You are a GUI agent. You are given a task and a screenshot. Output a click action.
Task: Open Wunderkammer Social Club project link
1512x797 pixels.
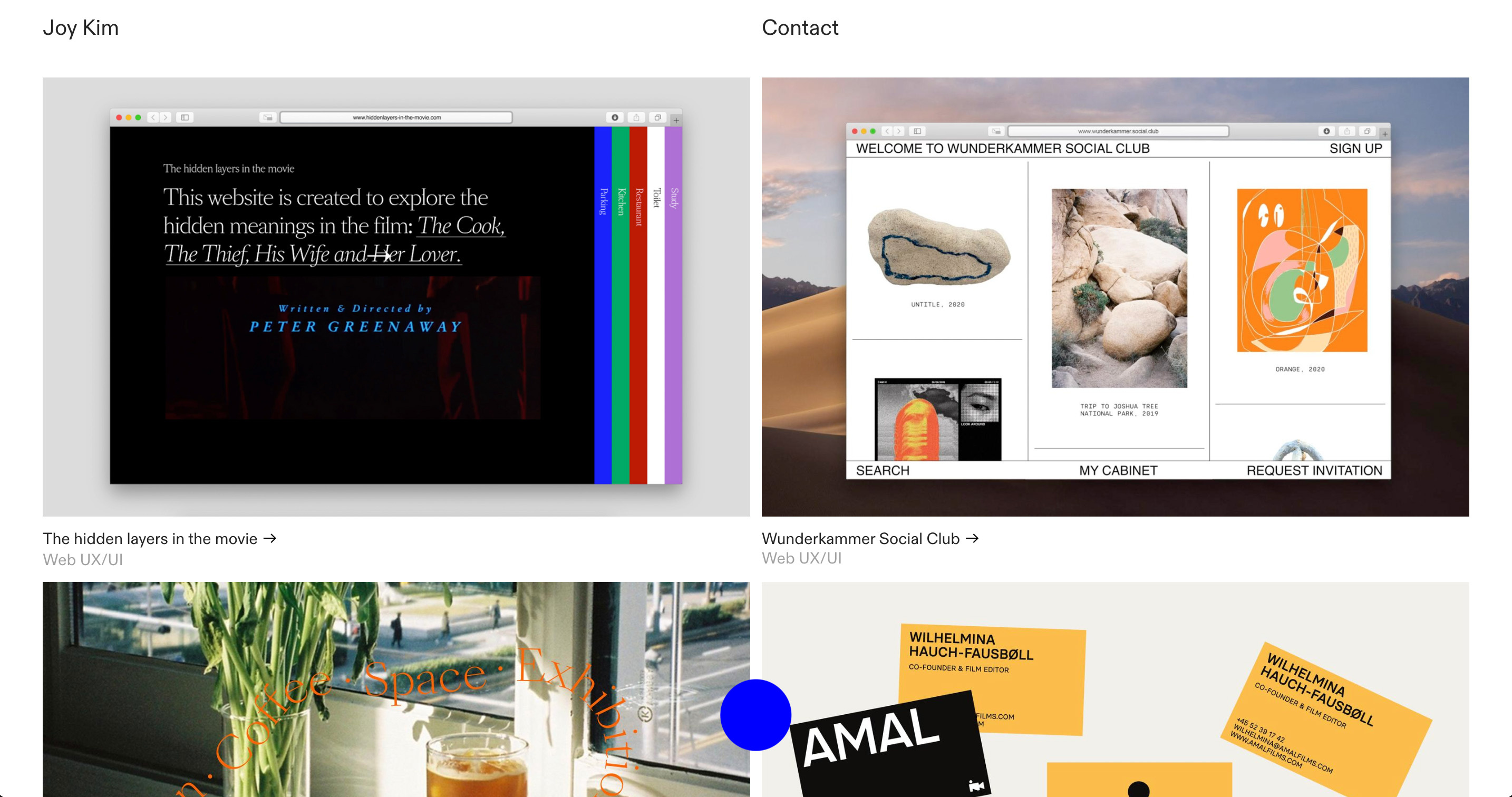click(x=860, y=538)
